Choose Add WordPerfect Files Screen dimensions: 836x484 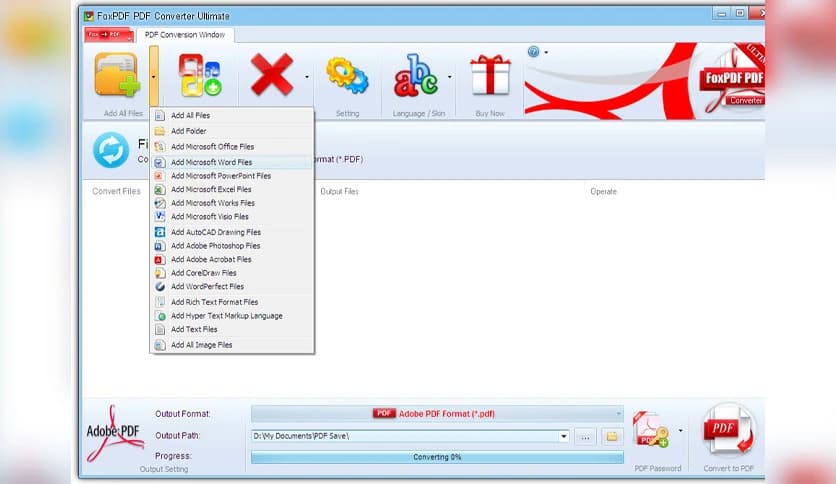[232, 287]
